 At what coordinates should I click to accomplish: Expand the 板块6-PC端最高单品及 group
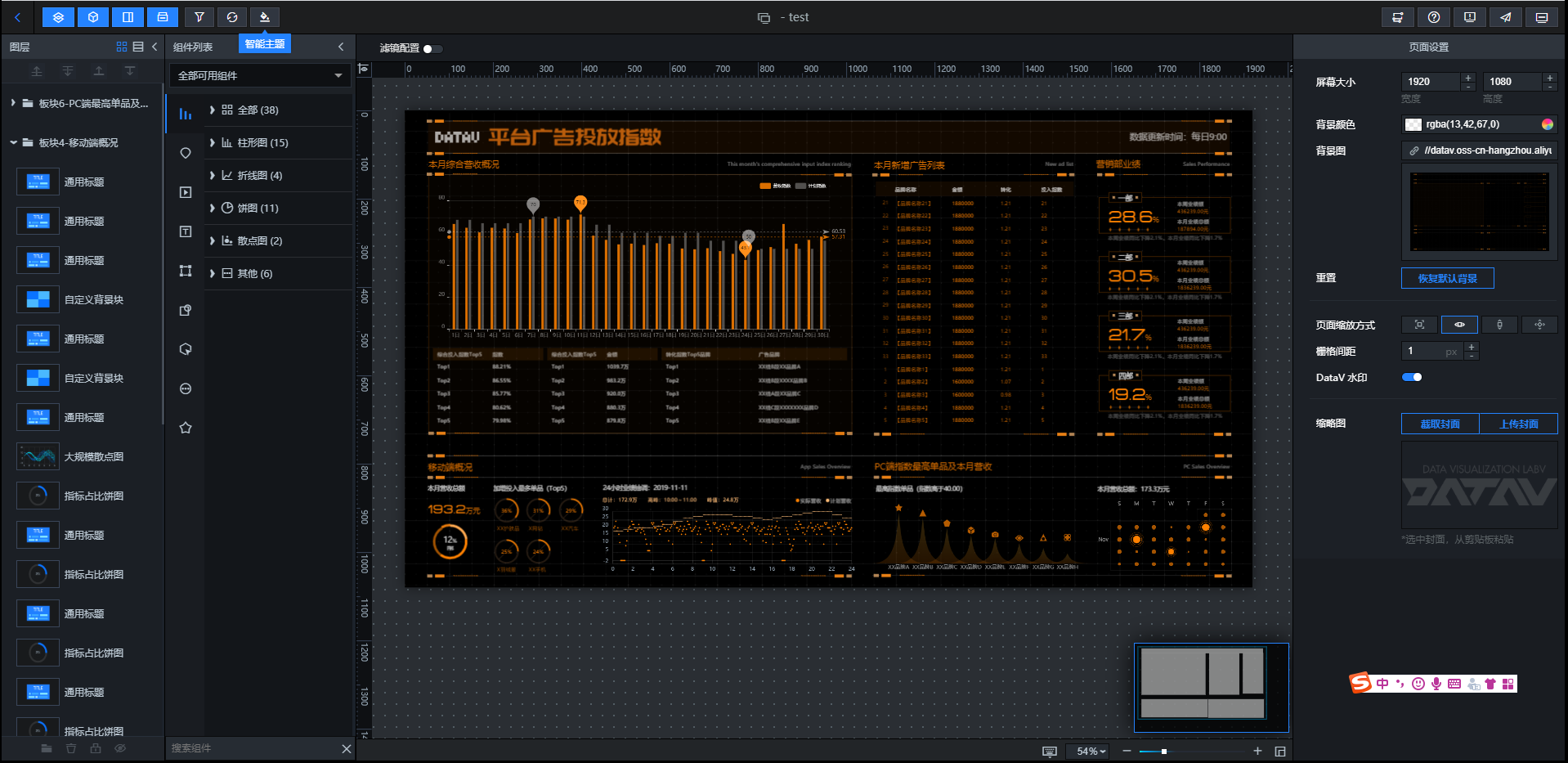coord(13,103)
